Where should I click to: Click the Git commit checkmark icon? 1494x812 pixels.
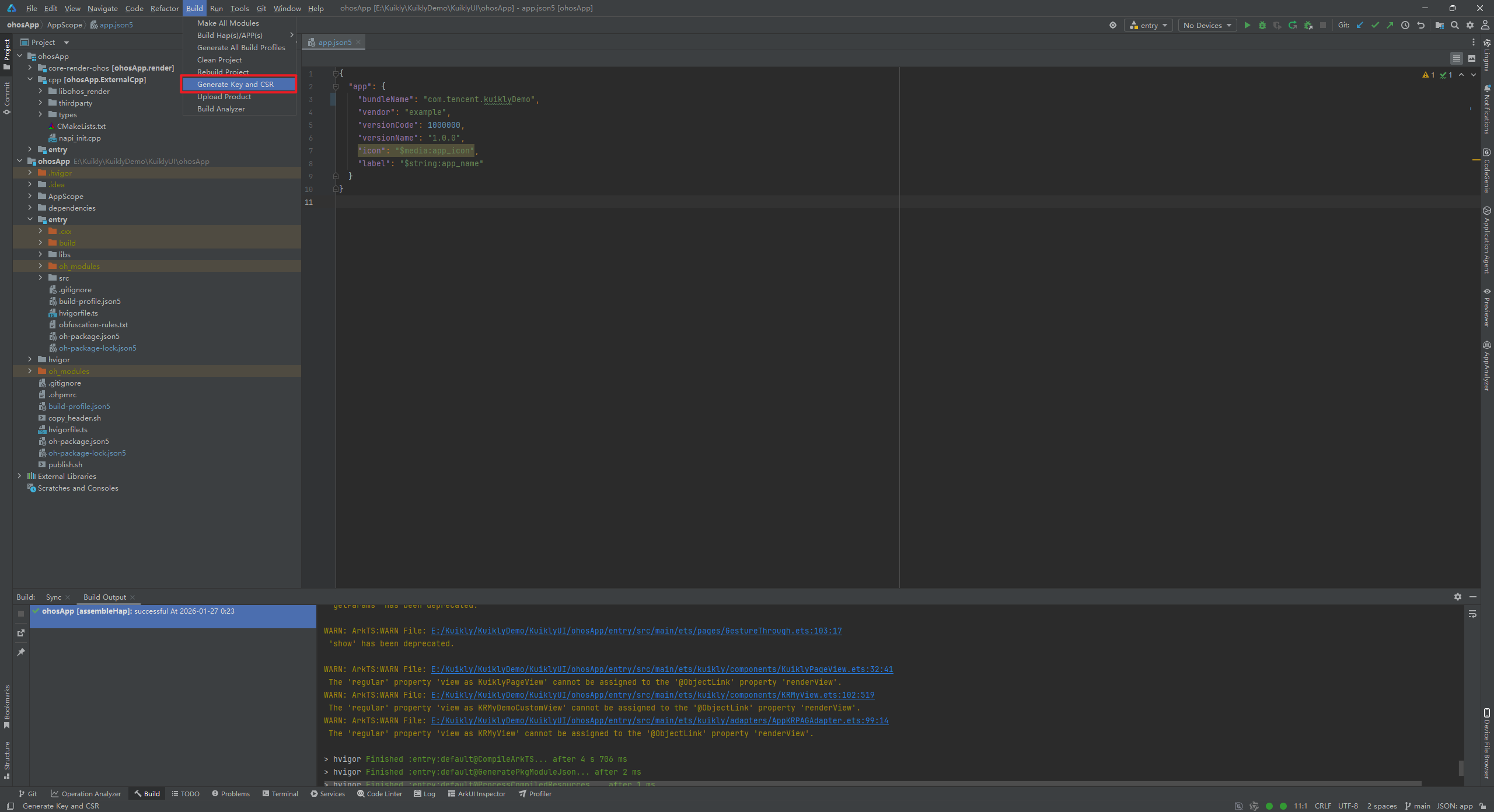click(1375, 25)
